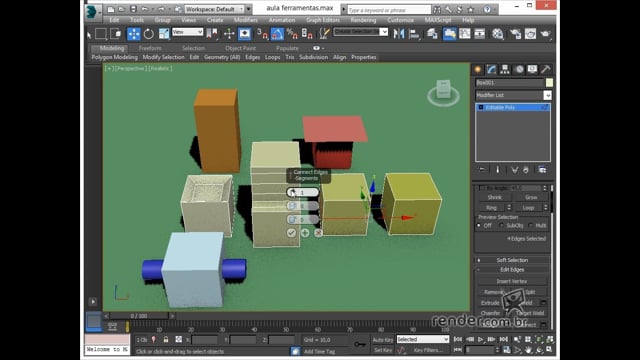This screenshot has width=640, height=360.
Task: Expand the Editable Poly modifier entry
Action: pos(481,107)
